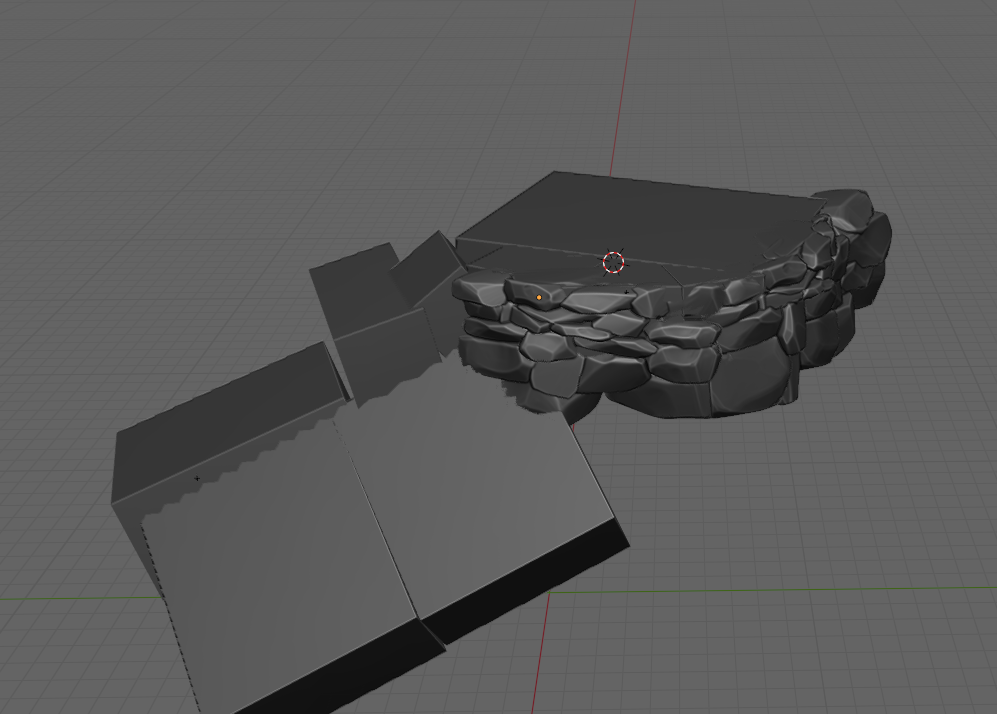997x714 pixels.
Task: Click the red axis line above the slab
Action: (x=625, y=80)
